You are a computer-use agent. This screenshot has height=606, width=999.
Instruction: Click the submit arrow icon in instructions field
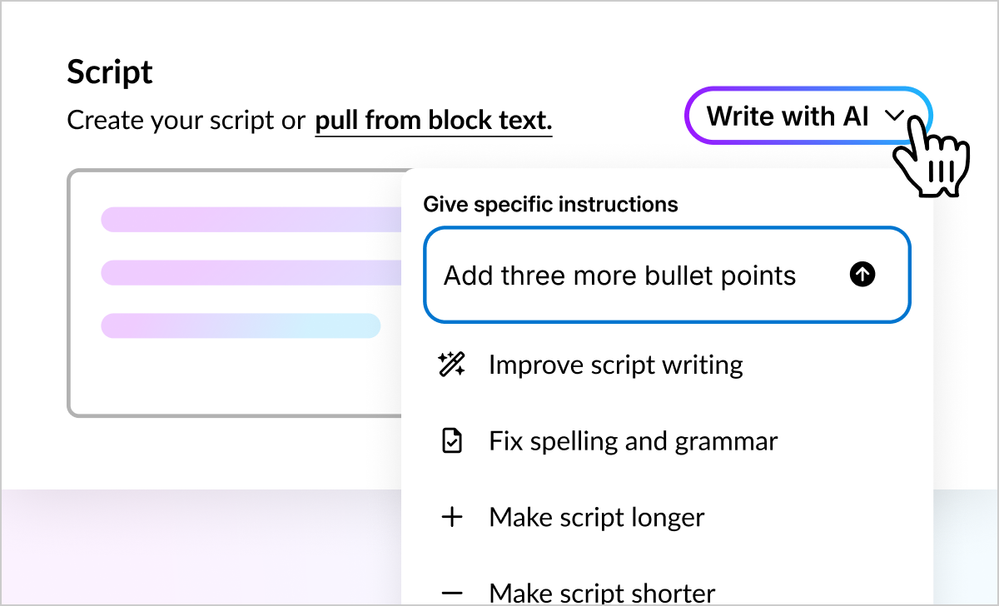click(862, 275)
